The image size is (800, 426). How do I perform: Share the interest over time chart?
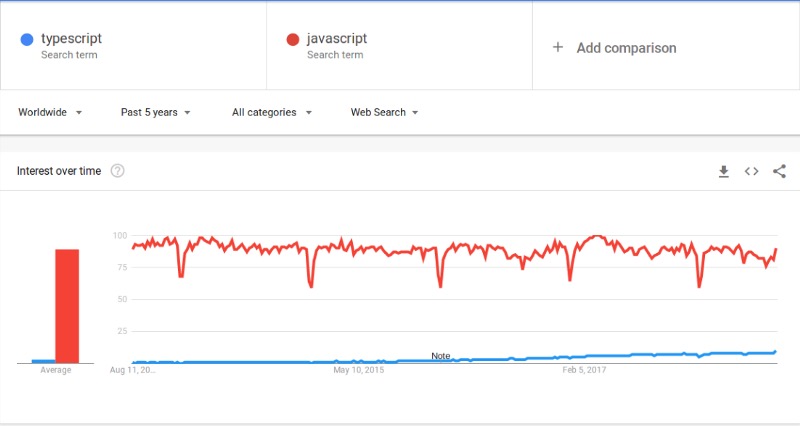[x=779, y=171]
